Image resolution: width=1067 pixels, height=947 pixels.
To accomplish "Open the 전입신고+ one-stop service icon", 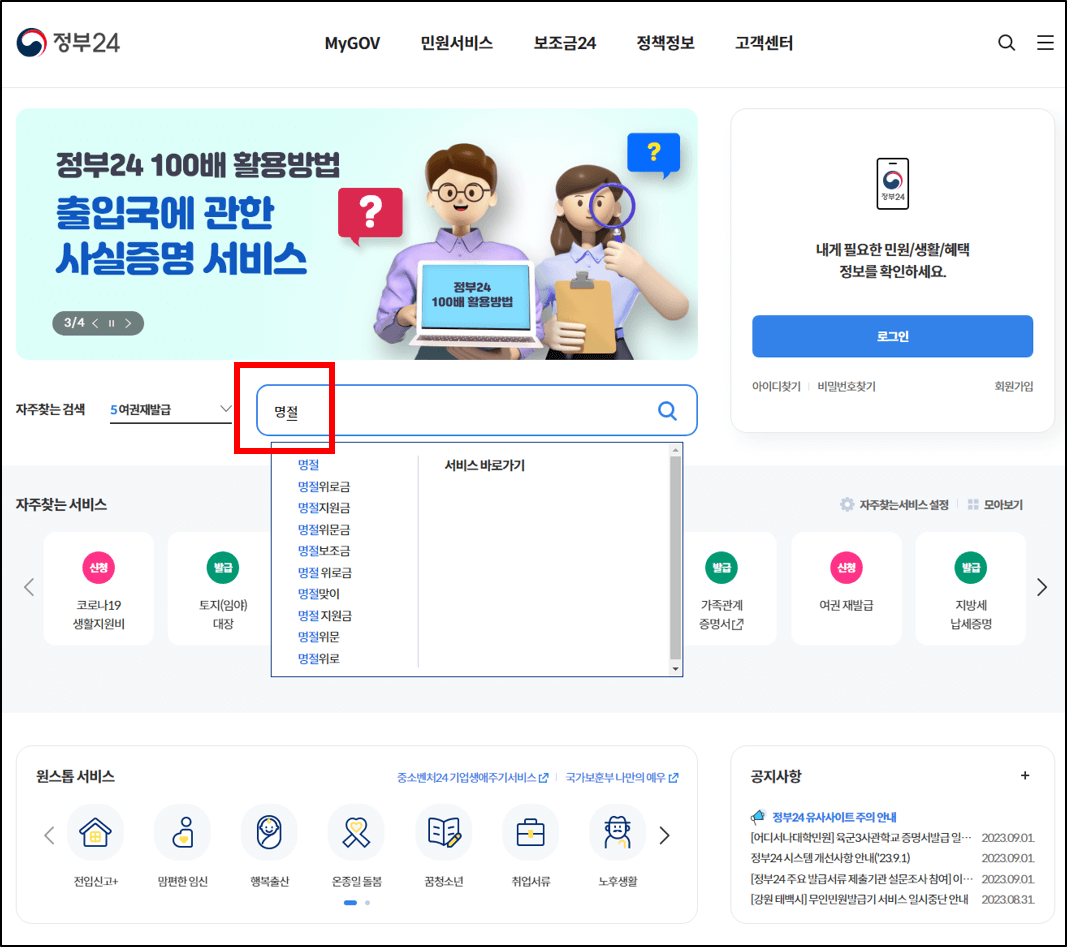I will click(96, 832).
